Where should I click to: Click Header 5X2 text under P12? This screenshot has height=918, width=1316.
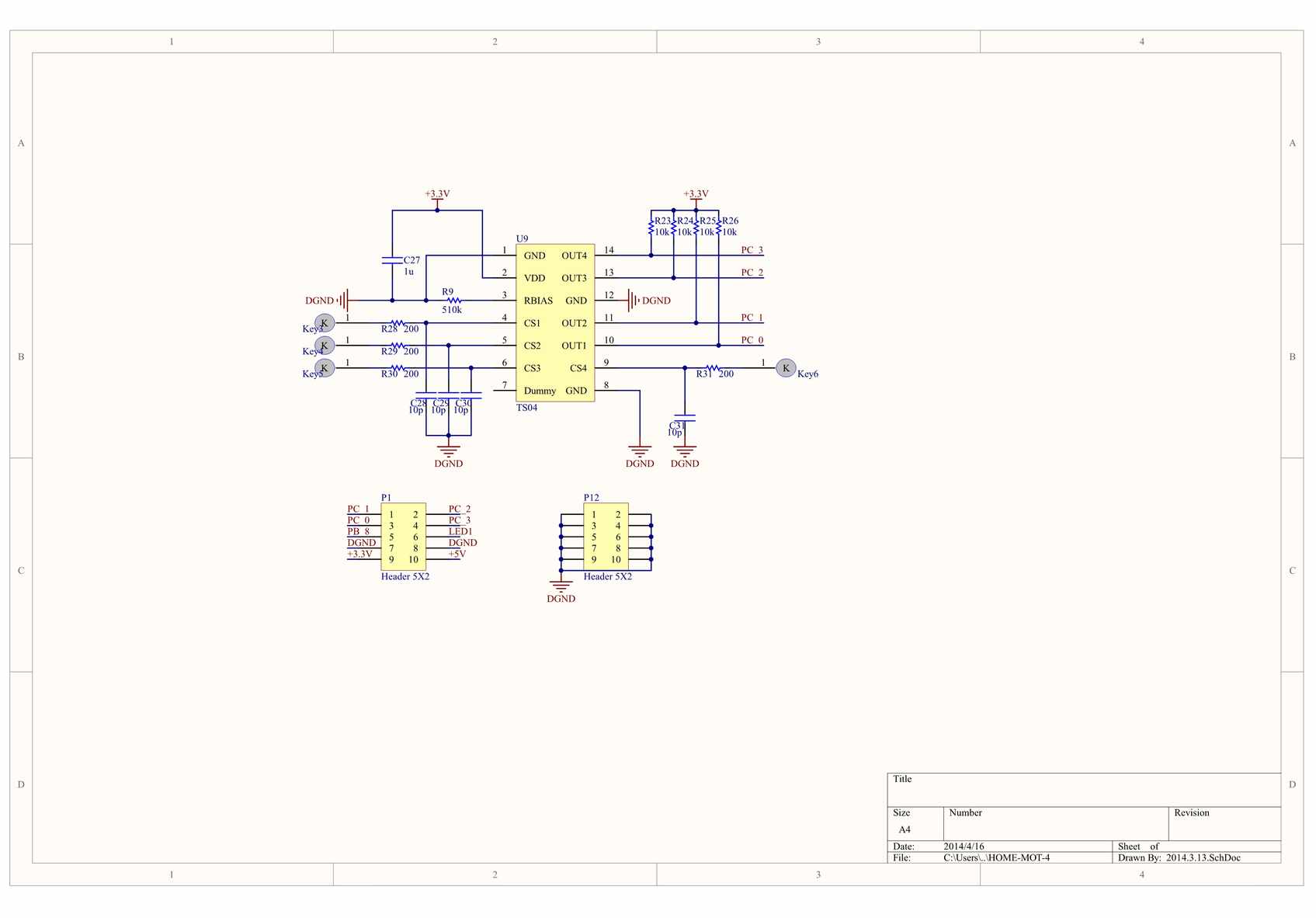tap(607, 576)
